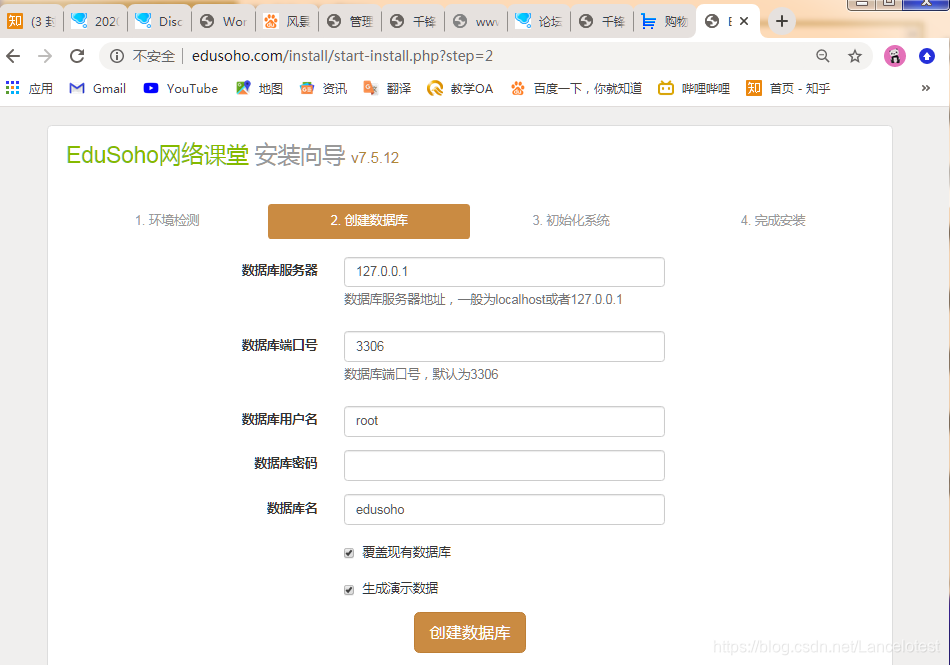Click the EduSoho网络课堂 heading text
950x665 pixels.
(x=158, y=155)
